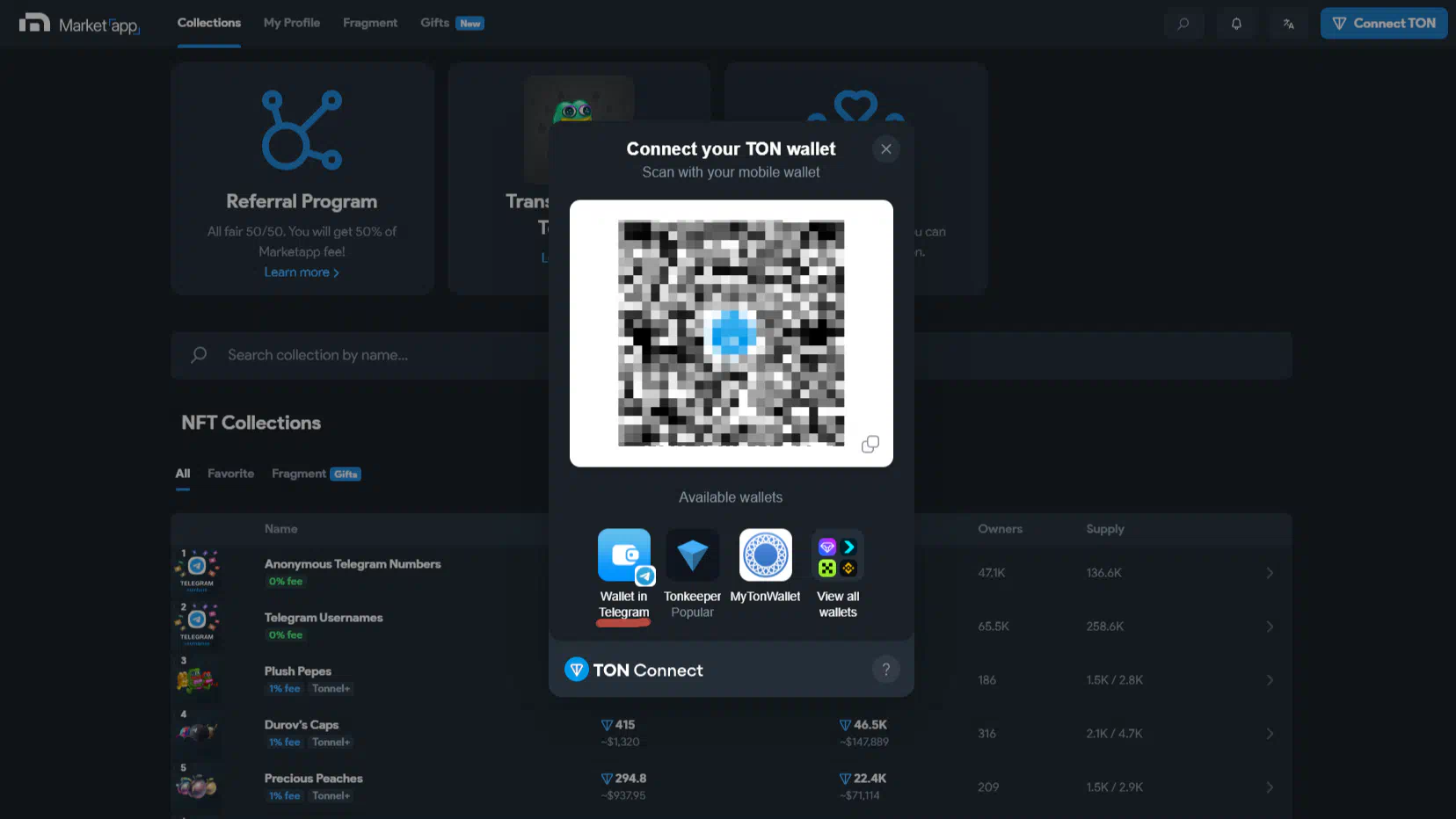Image resolution: width=1456 pixels, height=819 pixels.
Task: Switch to the Collections tab
Action: coord(209,23)
